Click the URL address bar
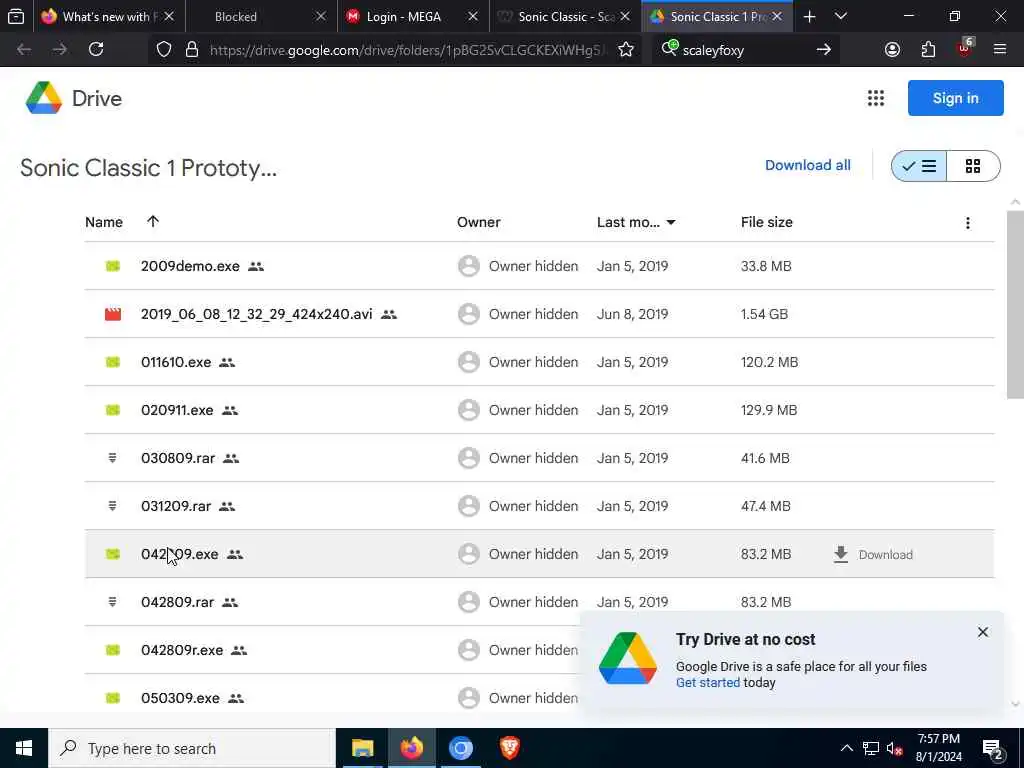 coord(406,50)
